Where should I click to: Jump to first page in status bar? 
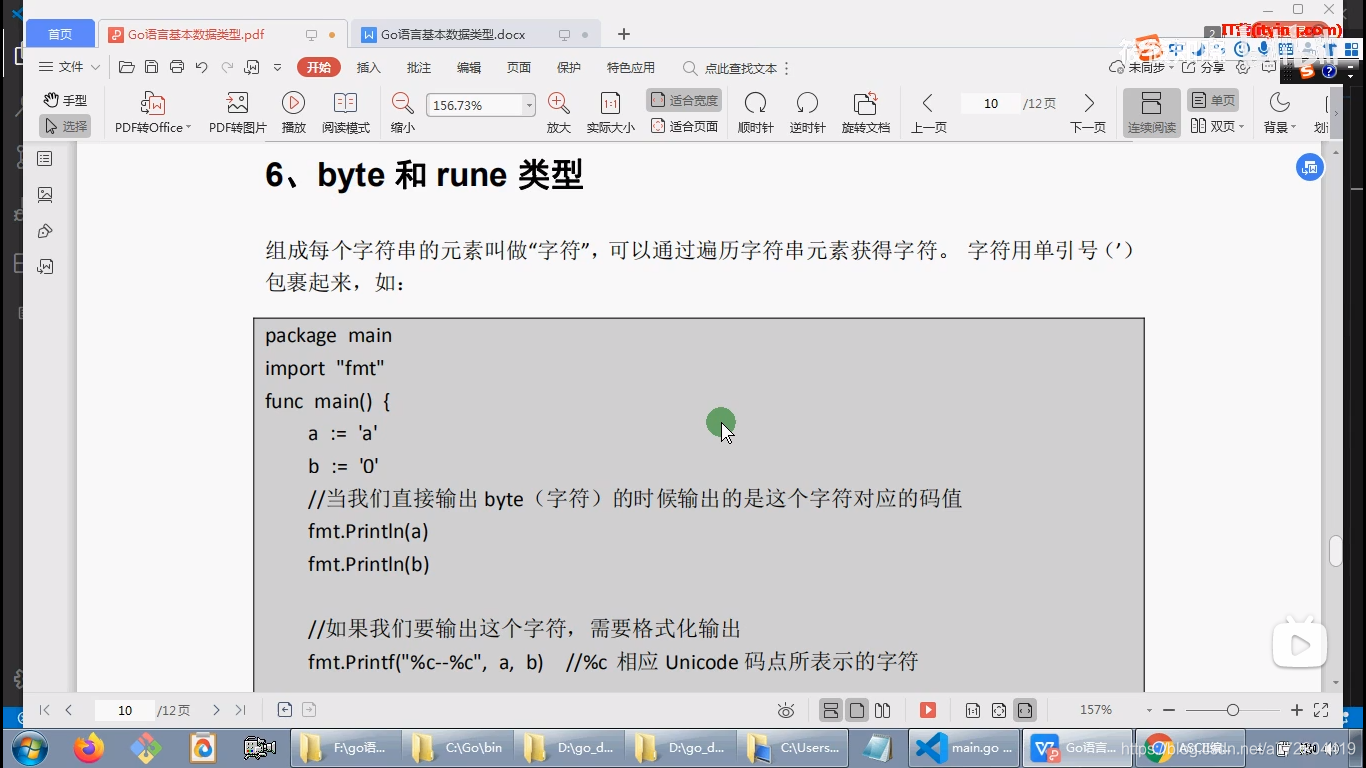(44, 710)
